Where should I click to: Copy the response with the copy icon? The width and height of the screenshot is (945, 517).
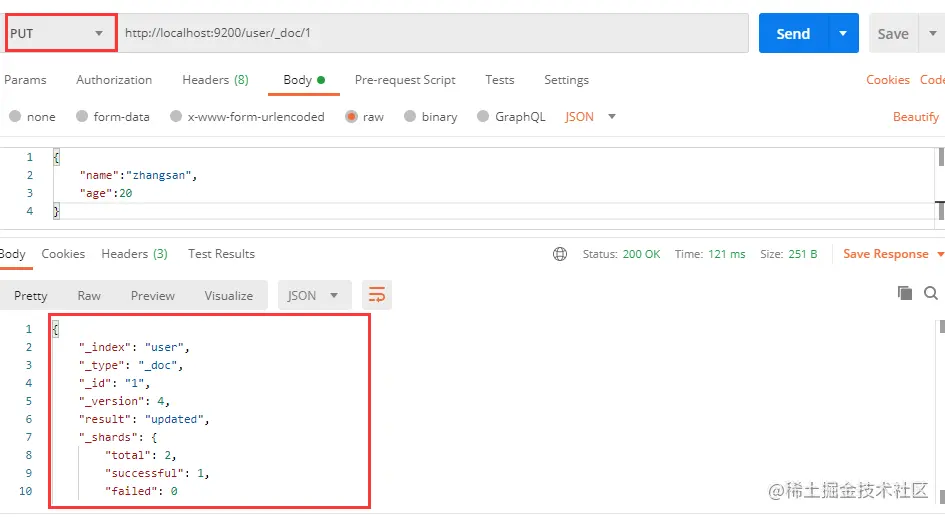905,293
